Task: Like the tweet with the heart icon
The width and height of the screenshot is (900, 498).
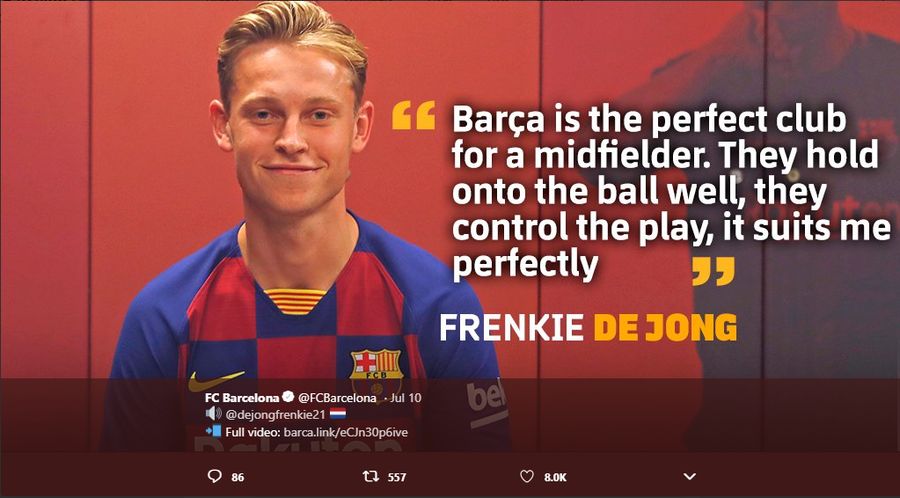Action: (x=528, y=477)
